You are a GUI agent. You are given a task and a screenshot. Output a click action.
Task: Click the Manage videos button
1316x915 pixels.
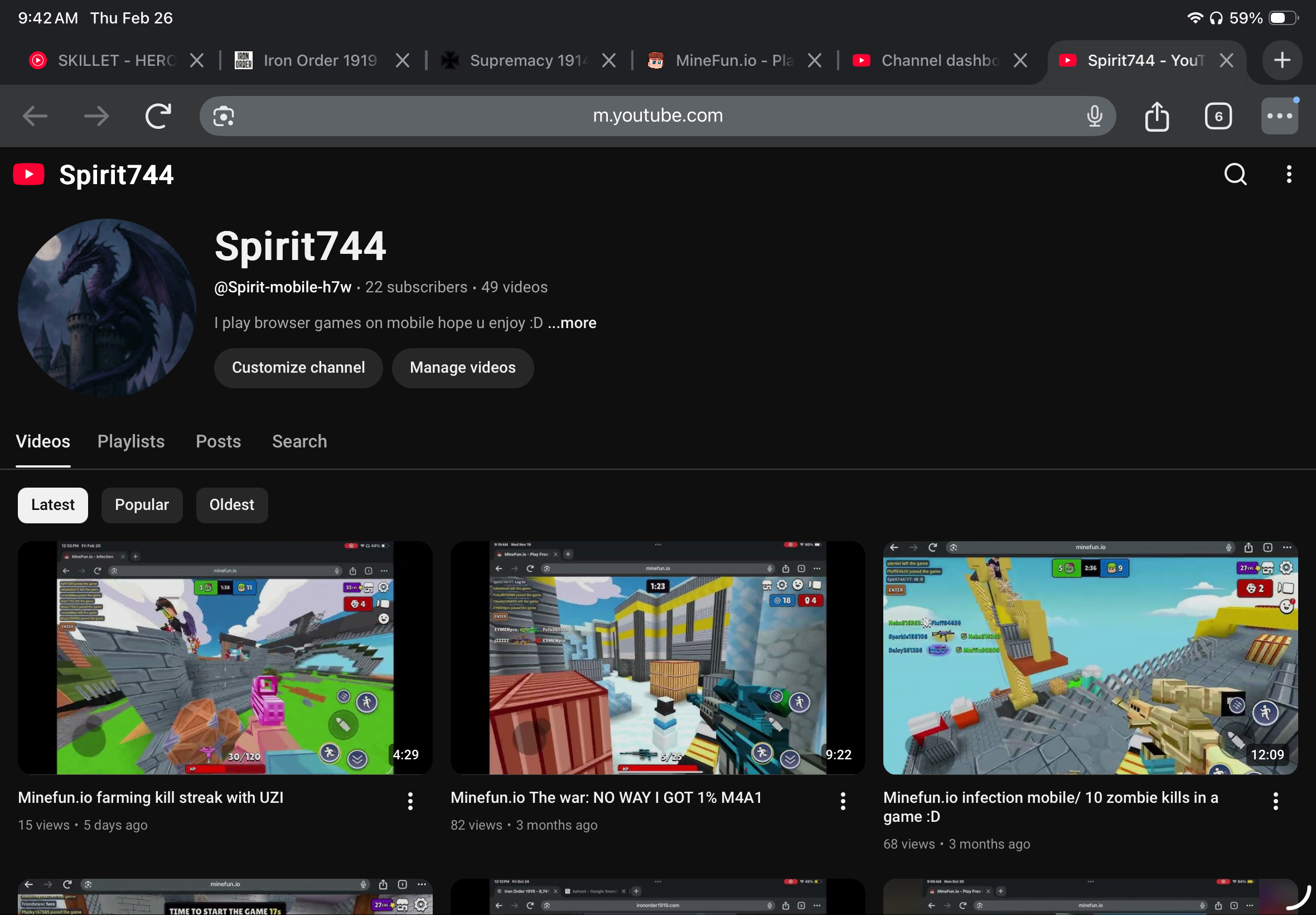462,368
